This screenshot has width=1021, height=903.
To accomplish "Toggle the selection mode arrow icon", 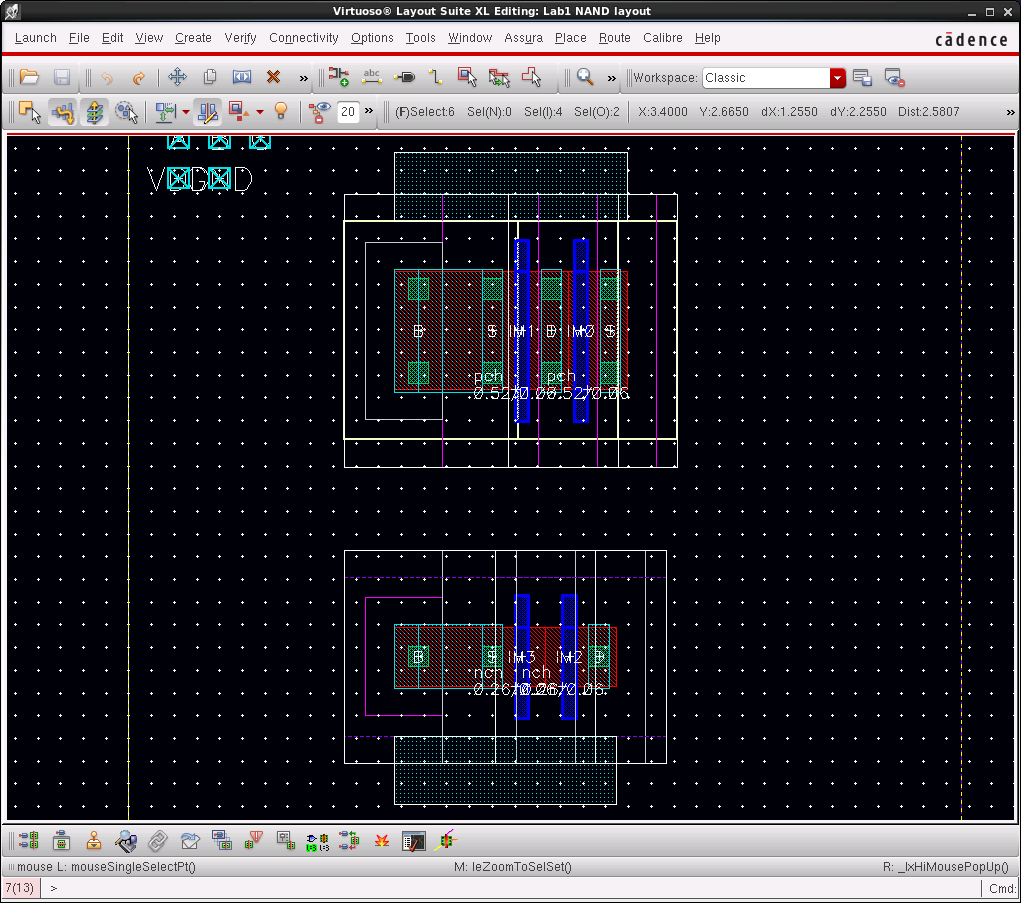I will point(30,111).
